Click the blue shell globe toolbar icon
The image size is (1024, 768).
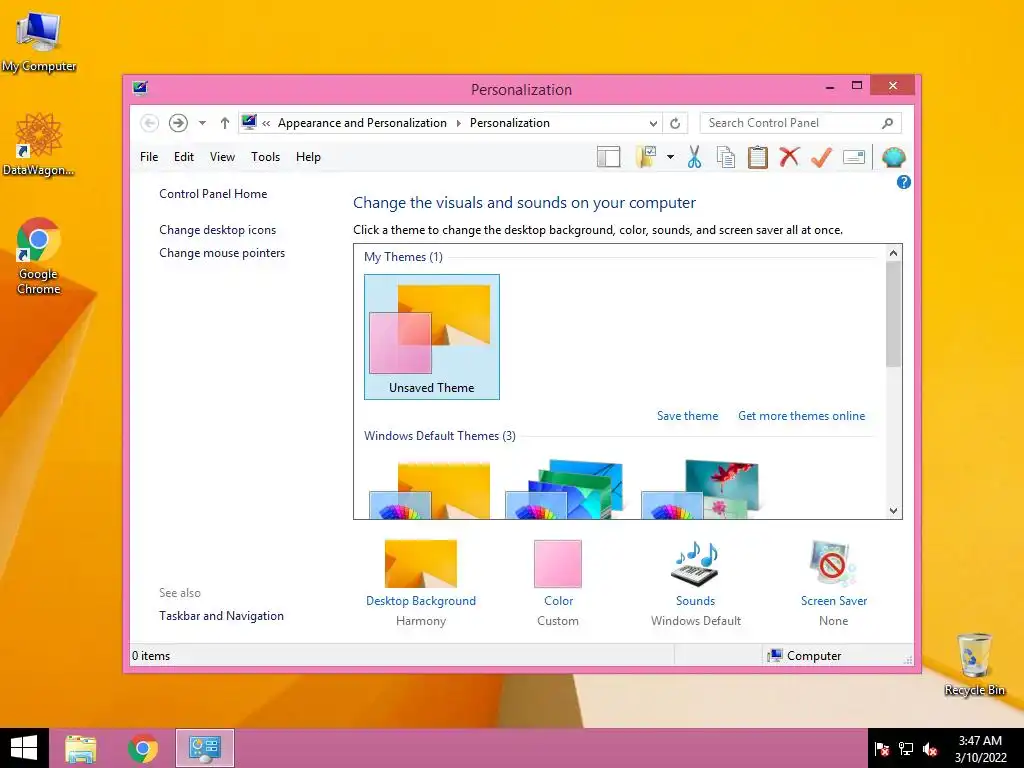point(893,157)
